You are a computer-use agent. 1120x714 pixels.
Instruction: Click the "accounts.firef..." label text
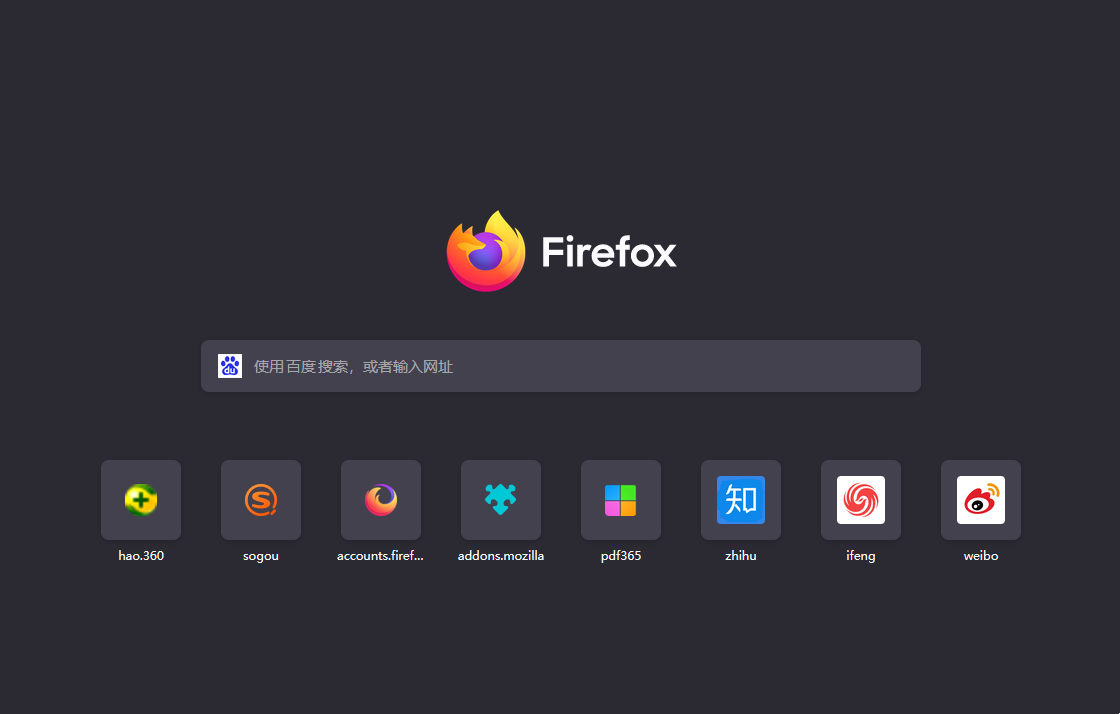[x=381, y=555]
